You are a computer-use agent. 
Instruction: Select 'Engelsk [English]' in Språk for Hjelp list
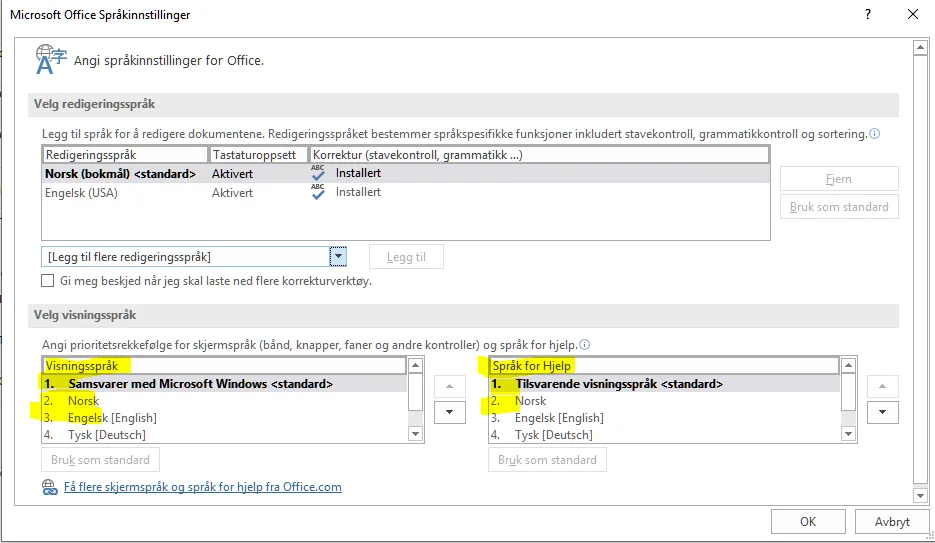coord(665,418)
